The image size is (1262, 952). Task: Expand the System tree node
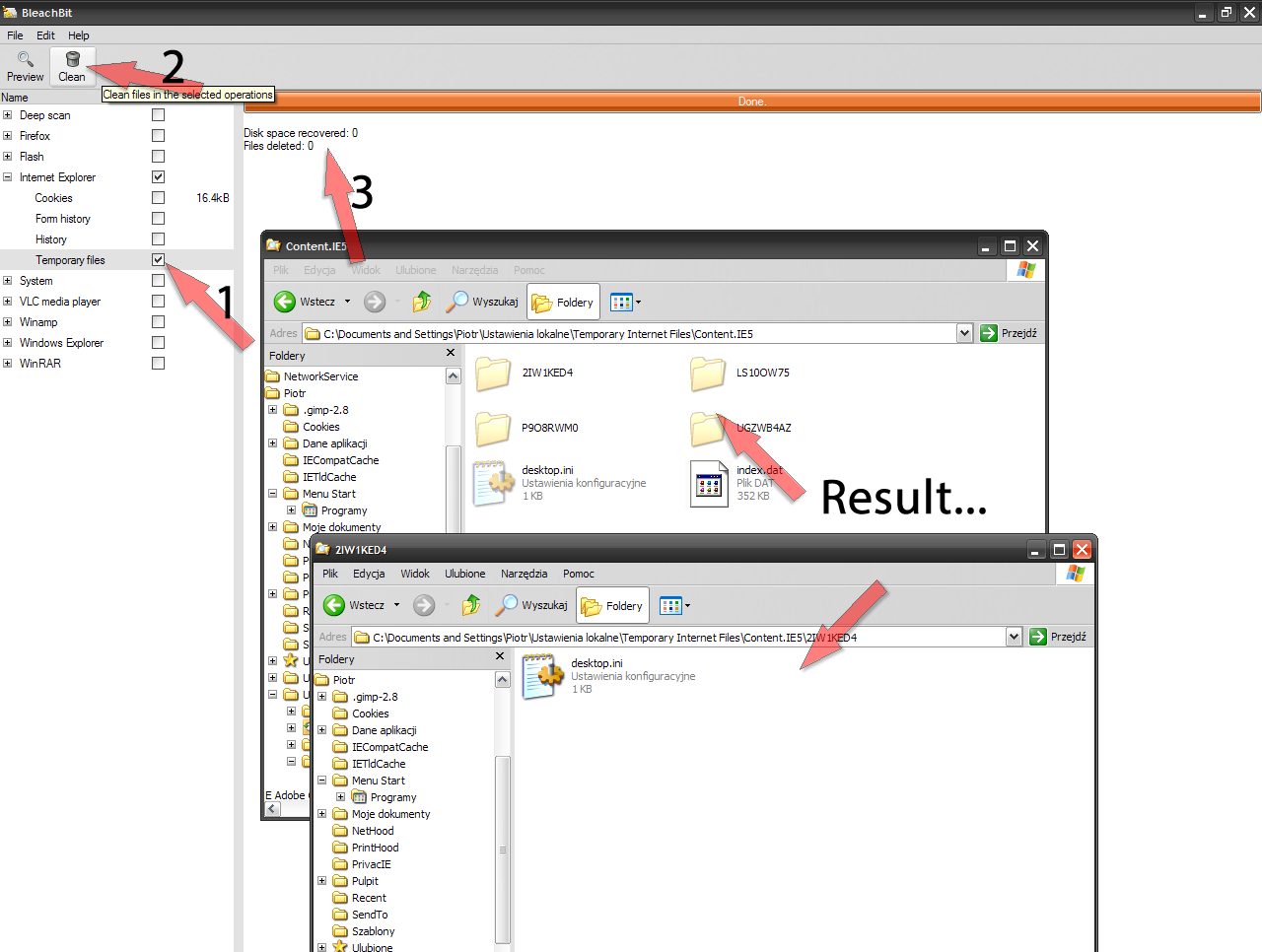(8, 281)
